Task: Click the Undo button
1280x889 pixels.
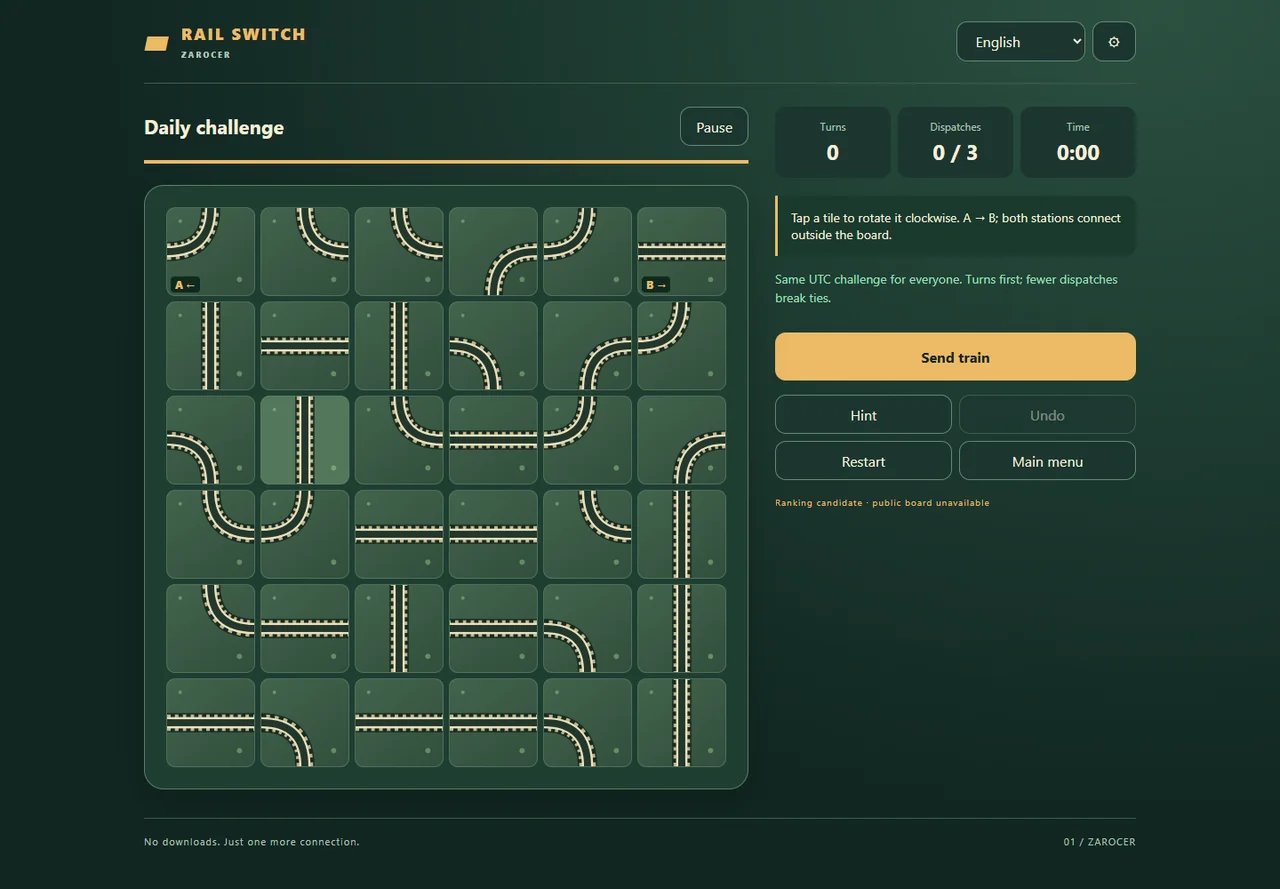Action: [1047, 415]
